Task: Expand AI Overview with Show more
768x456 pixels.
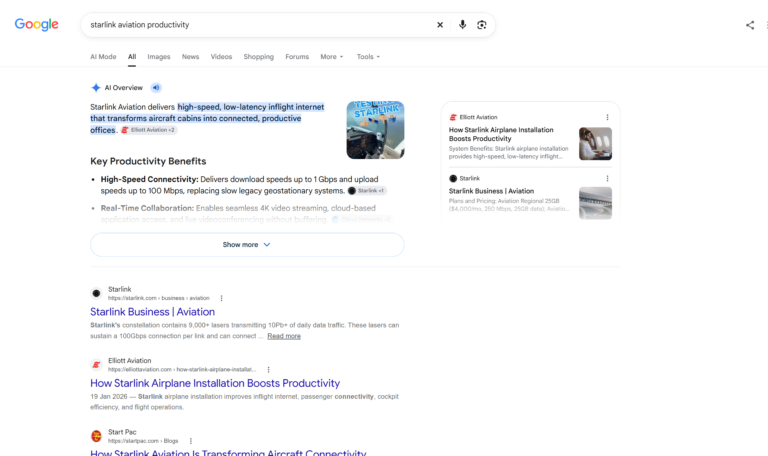Action: pyautogui.click(x=247, y=244)
